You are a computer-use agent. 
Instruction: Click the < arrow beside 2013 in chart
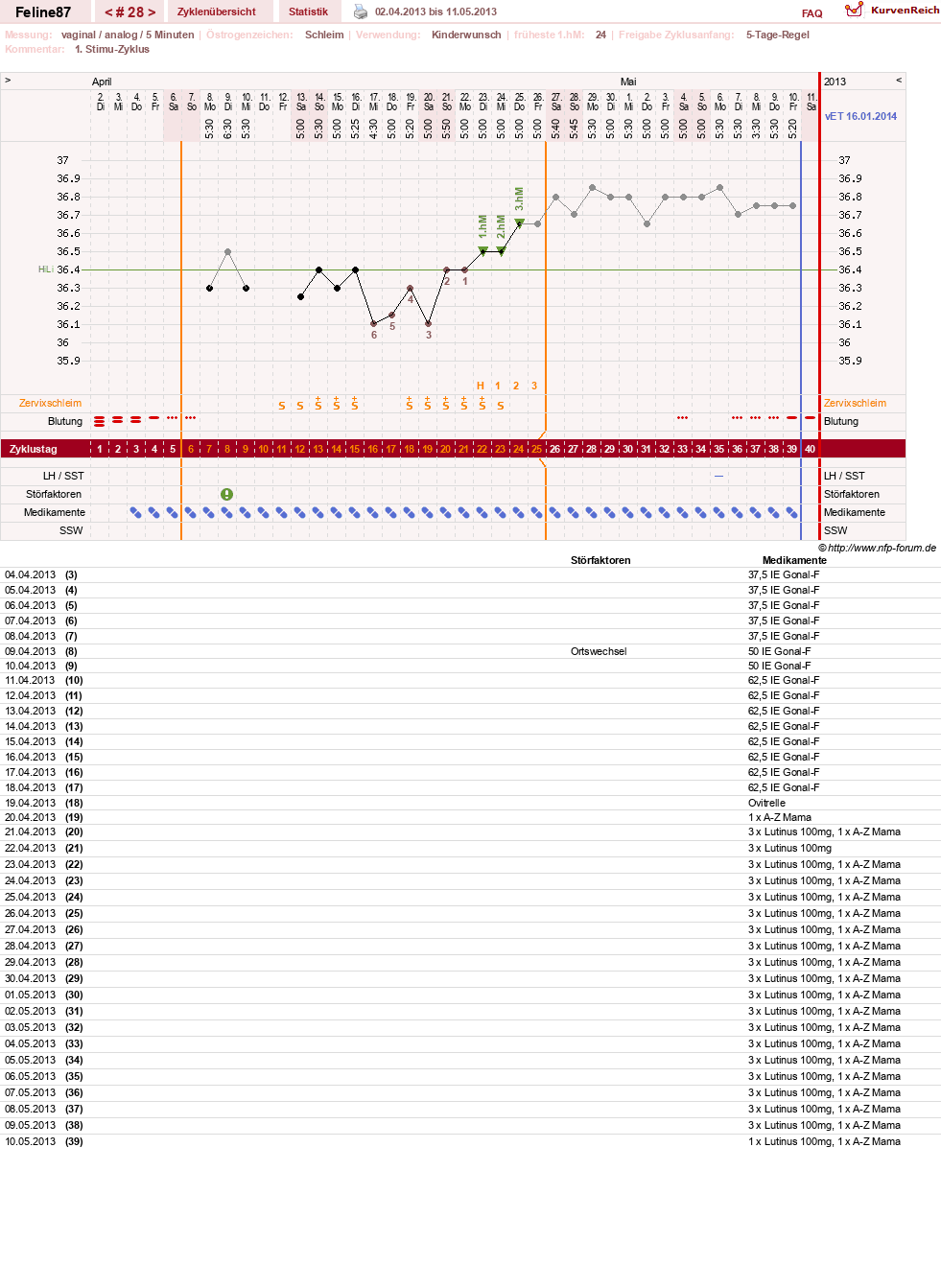click(899, 81)
